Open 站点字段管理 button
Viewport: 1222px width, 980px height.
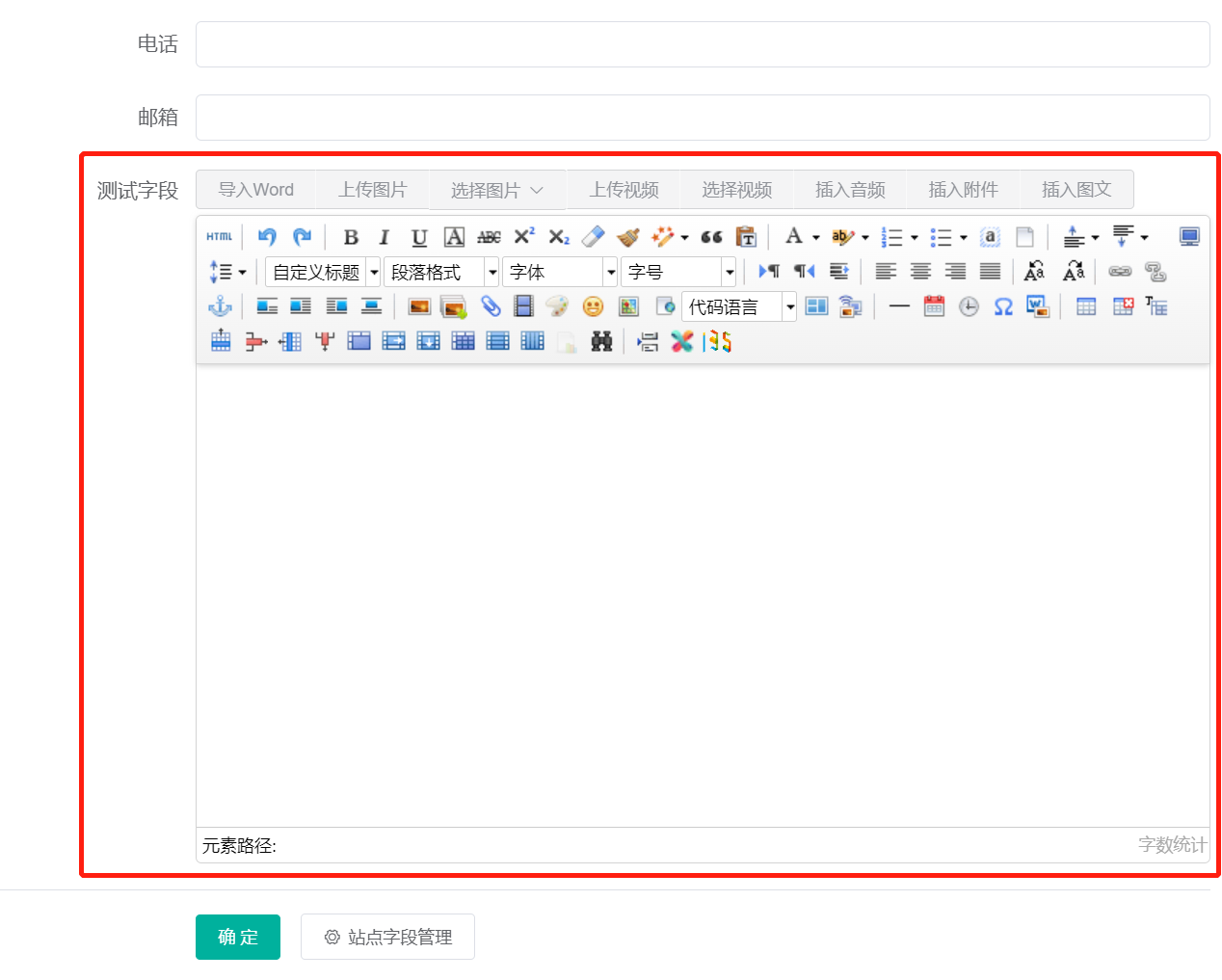coord(387,937)
